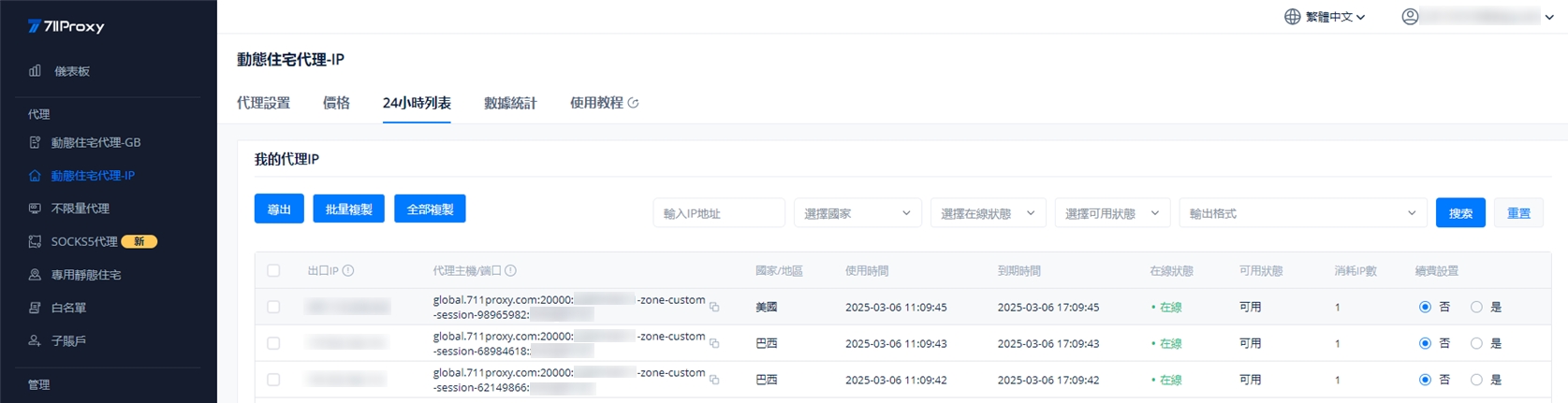Tick the select-all checkbox in table header
This screenshot has width=1568, height=403.
273,271
